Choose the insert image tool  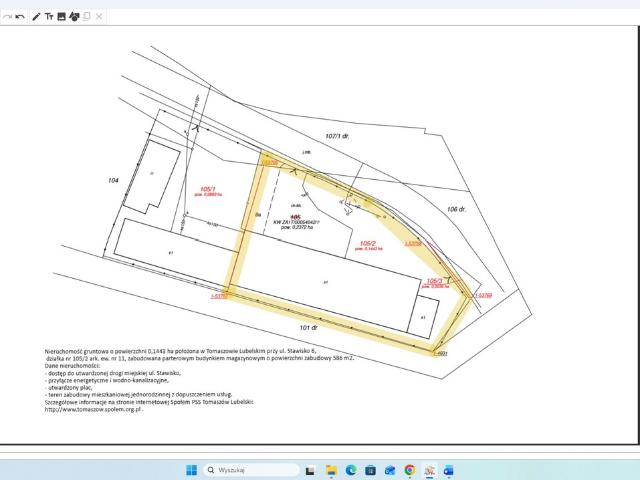(62, 17)
